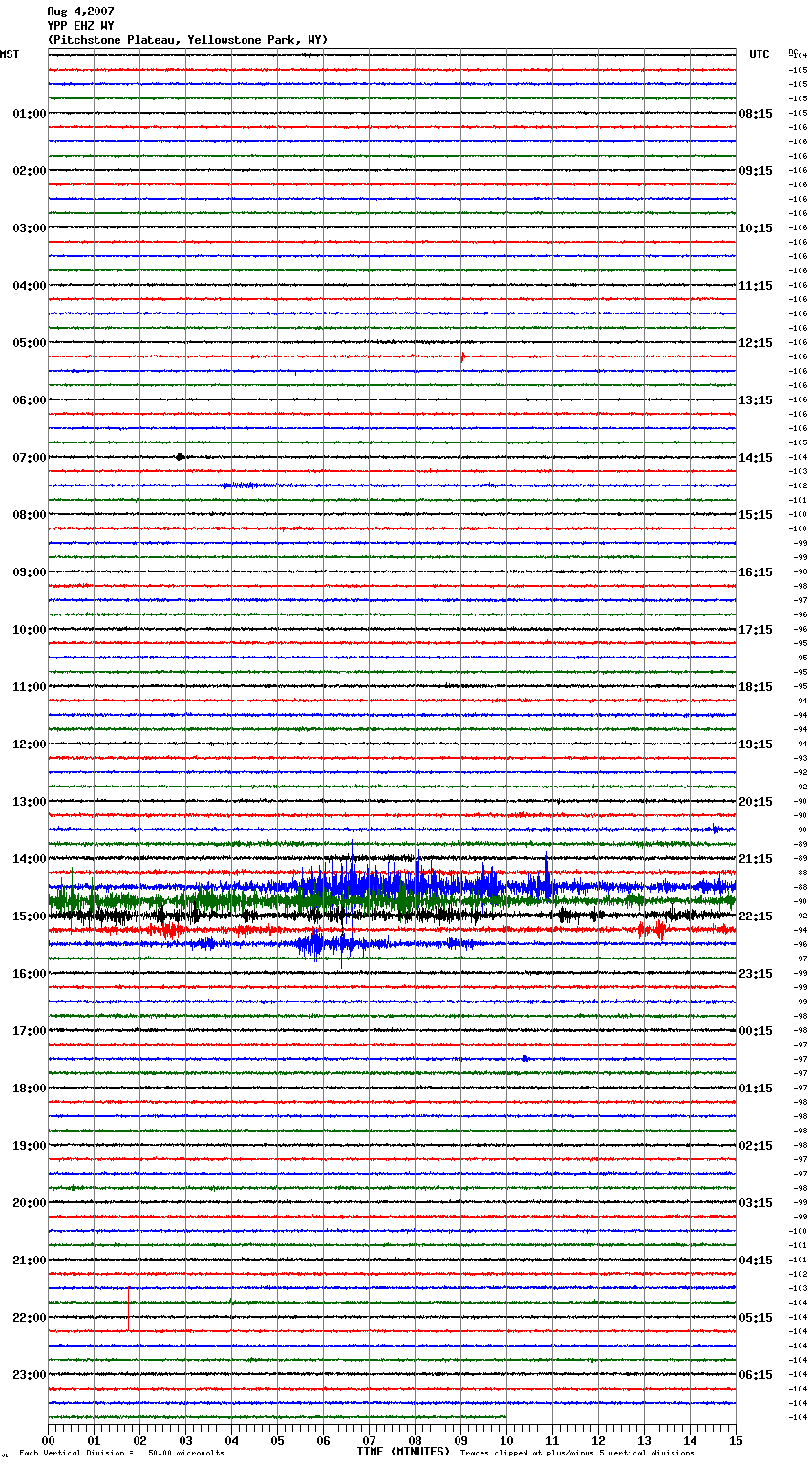This screenshot has width=812, height=1466.
Task: Select the 03:00 MST time label
Action: [x=29, y=228]
